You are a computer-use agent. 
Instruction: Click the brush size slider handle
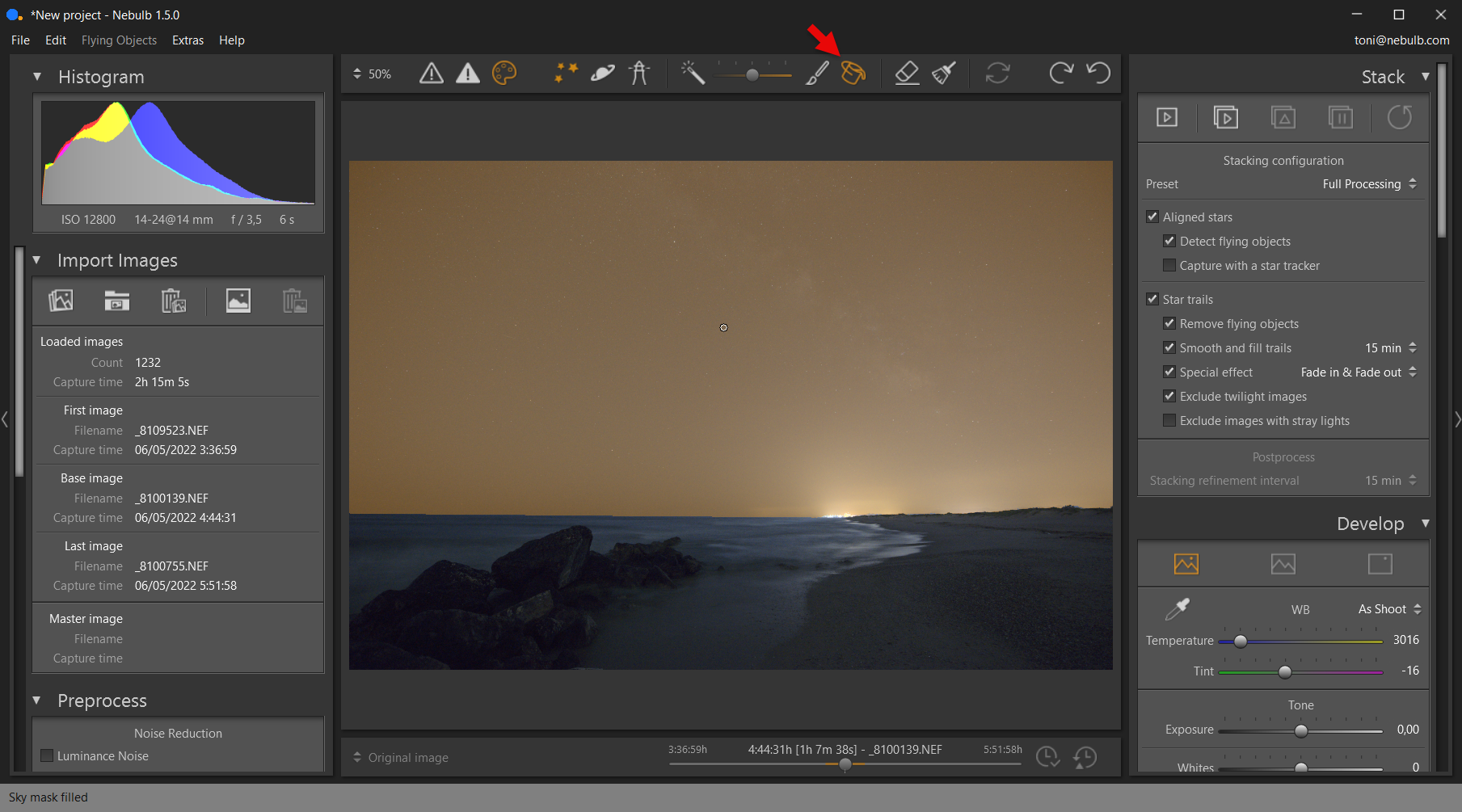coord(752,74)
